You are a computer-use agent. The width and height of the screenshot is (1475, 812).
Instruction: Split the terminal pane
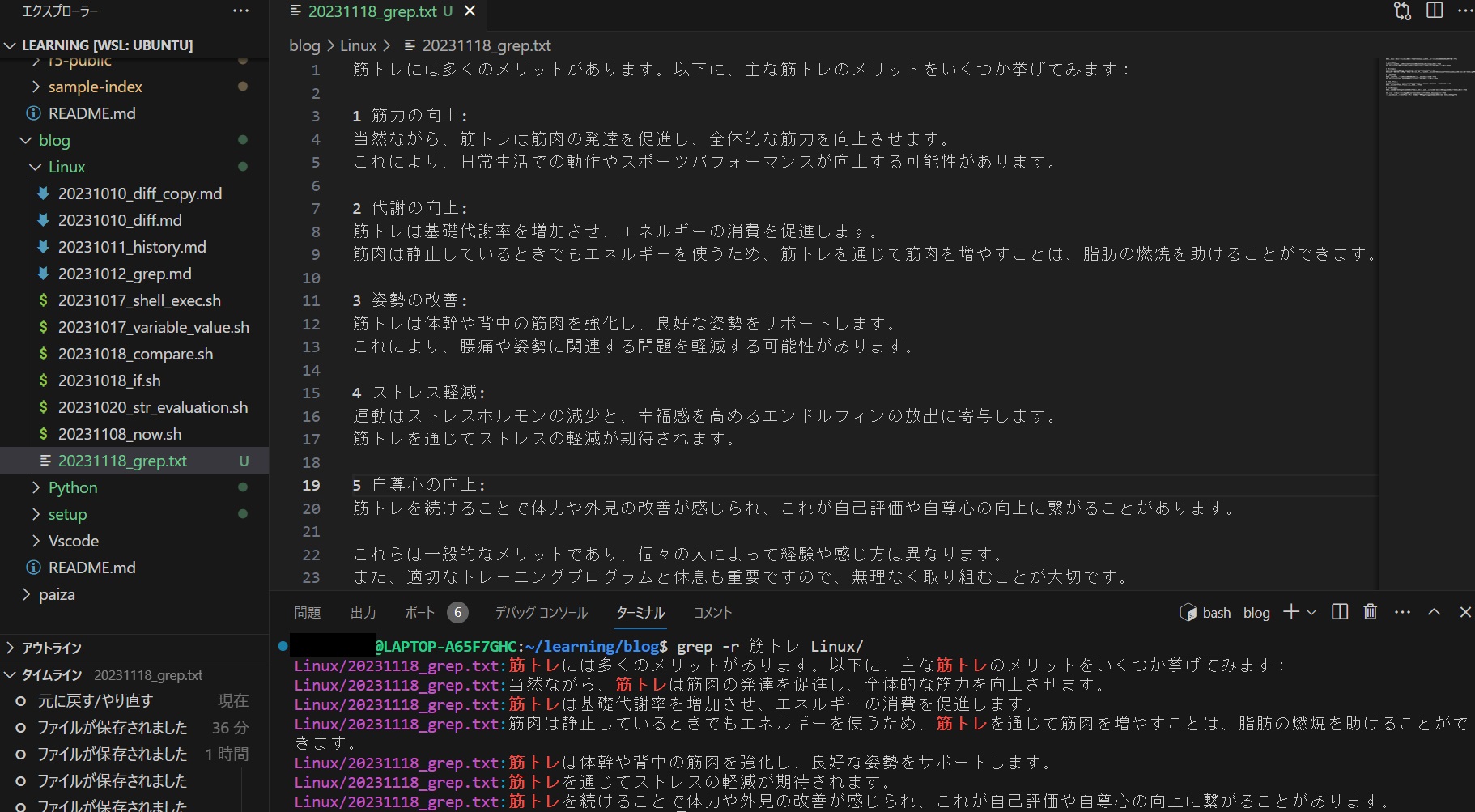pos(1339,612)
